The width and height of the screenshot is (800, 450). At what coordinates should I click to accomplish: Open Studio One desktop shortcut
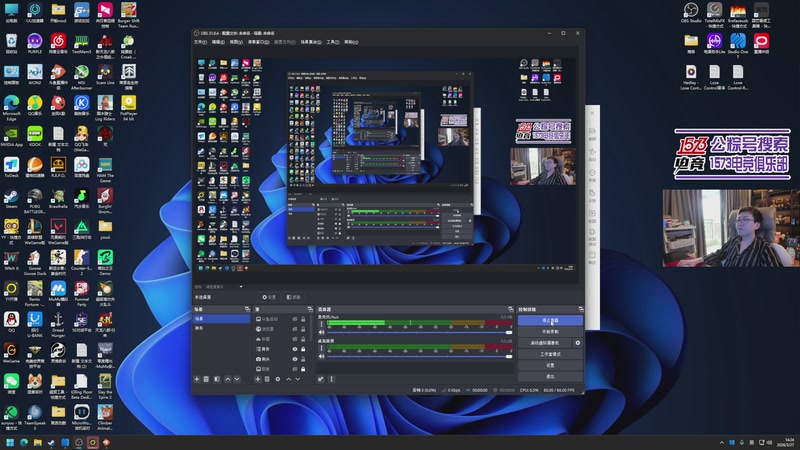coord(738,43)
